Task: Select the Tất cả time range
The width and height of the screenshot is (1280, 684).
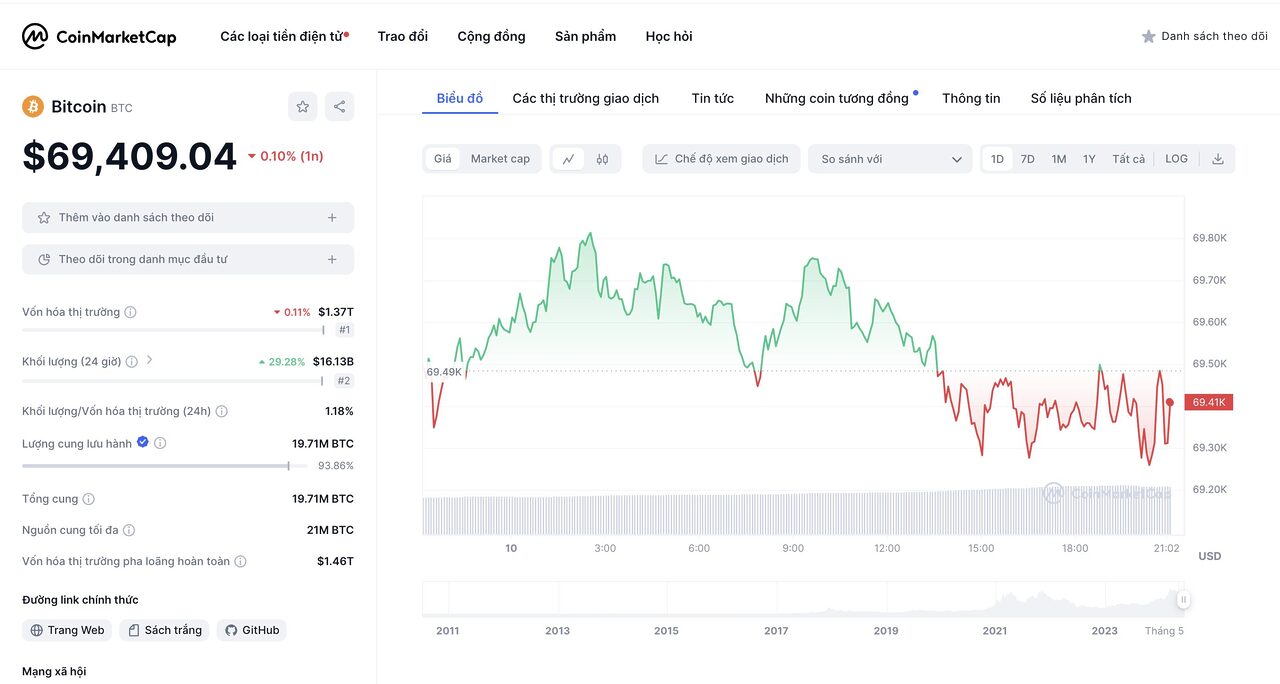Action: point(1128,159)
